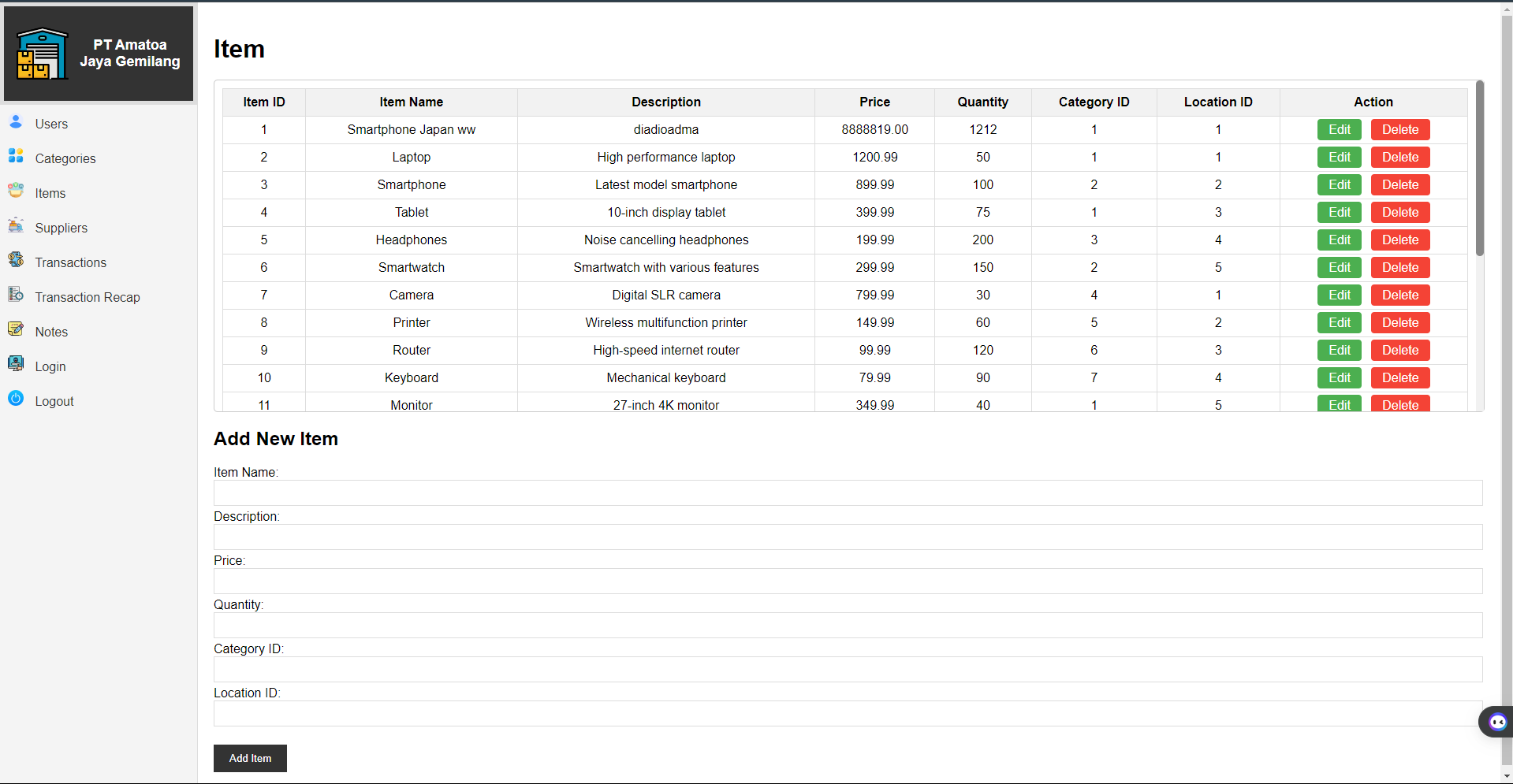Image resolution: width=1513 pixels, height=784 pixels.
Task: Click the Logout power icon
Action: 16,399
